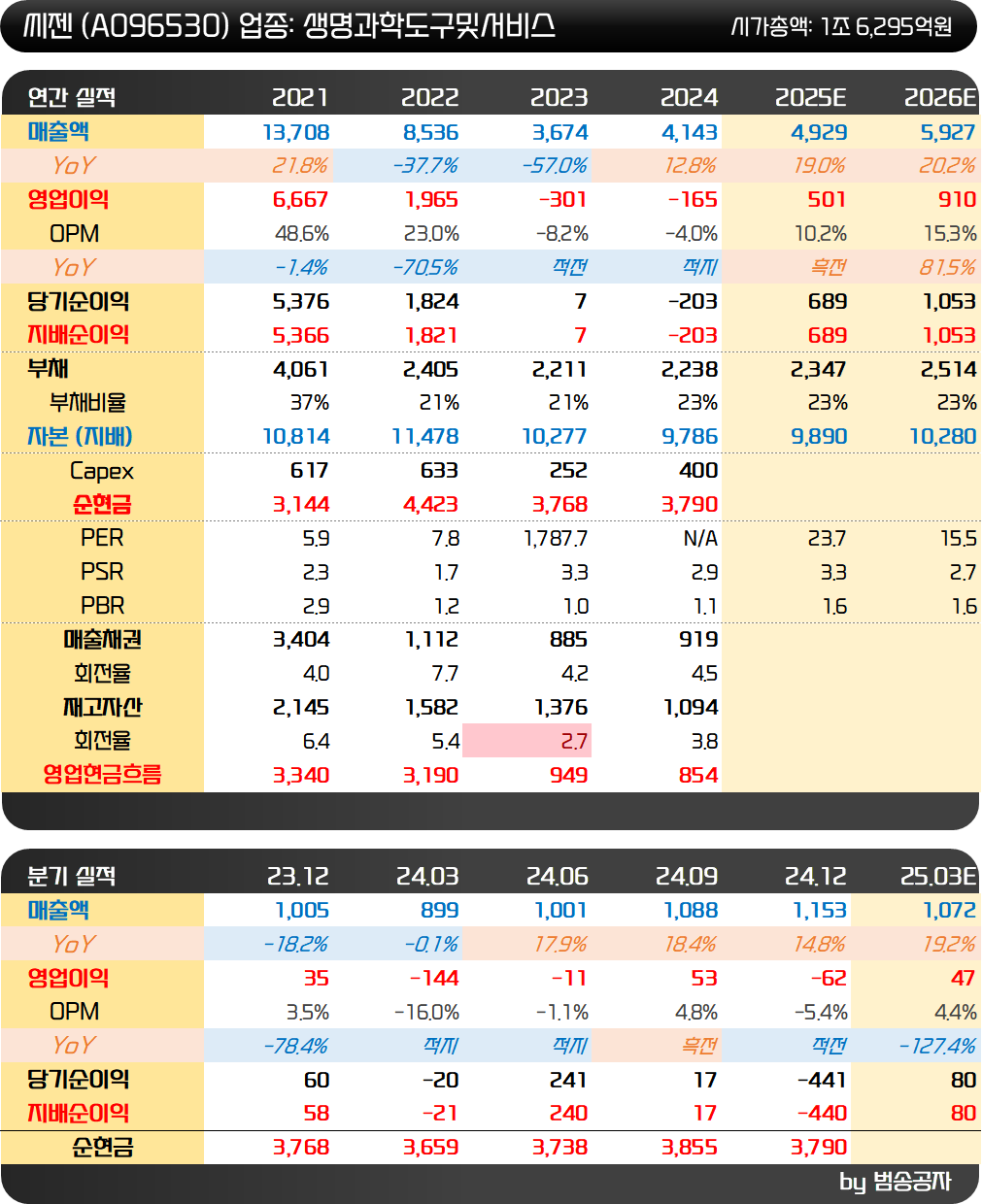Select the 2021 operating cash flow 3,340

301,775
